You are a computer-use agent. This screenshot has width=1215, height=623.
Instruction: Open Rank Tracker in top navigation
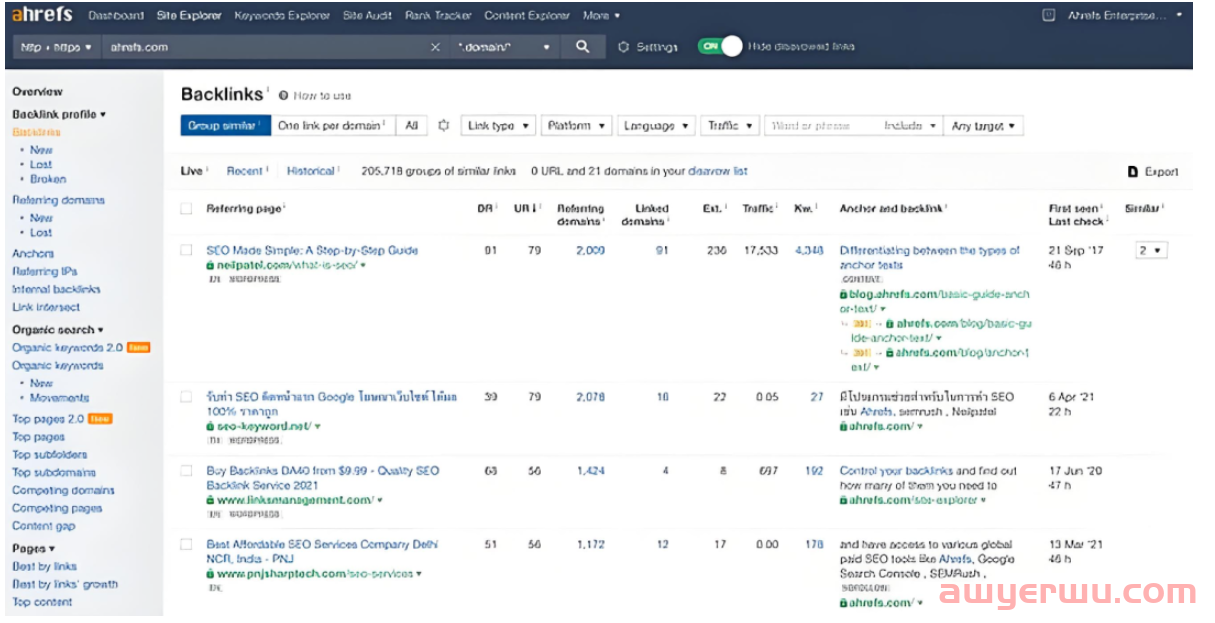point(439,16)
